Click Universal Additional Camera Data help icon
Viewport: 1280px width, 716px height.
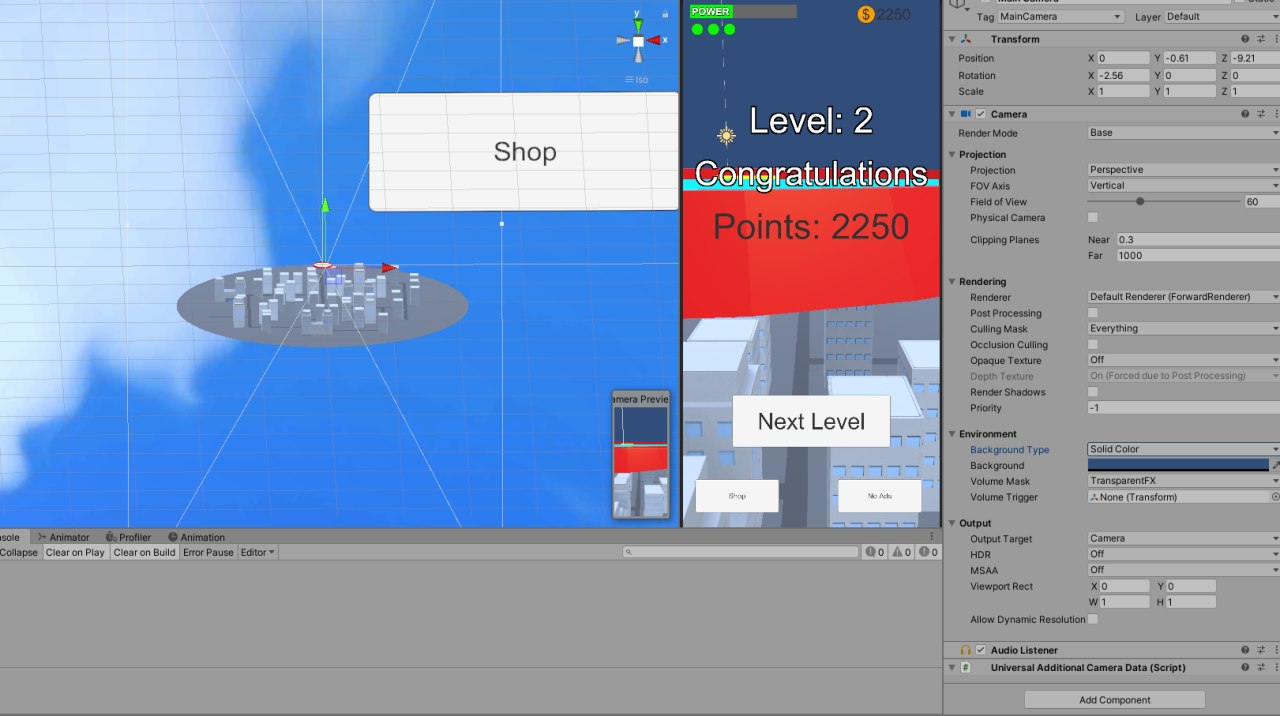coord(1245,667)
